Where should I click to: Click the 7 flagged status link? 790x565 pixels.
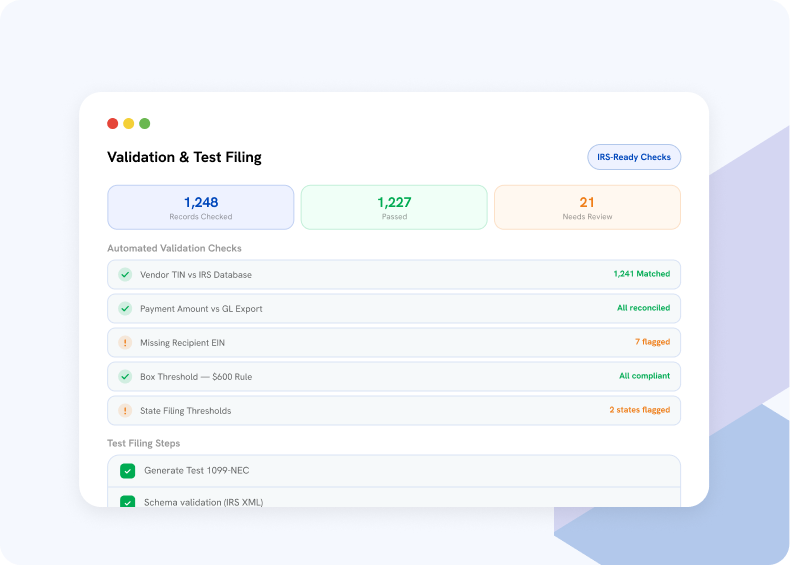pyautogui.click(x=652, y=342)
